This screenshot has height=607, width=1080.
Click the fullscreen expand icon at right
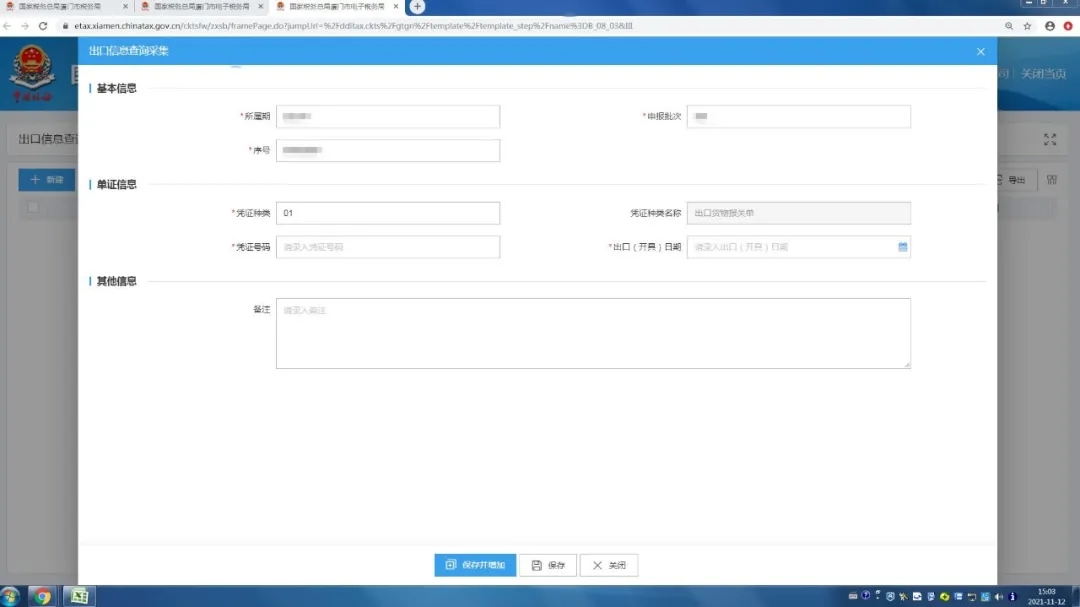[1050, 140]
